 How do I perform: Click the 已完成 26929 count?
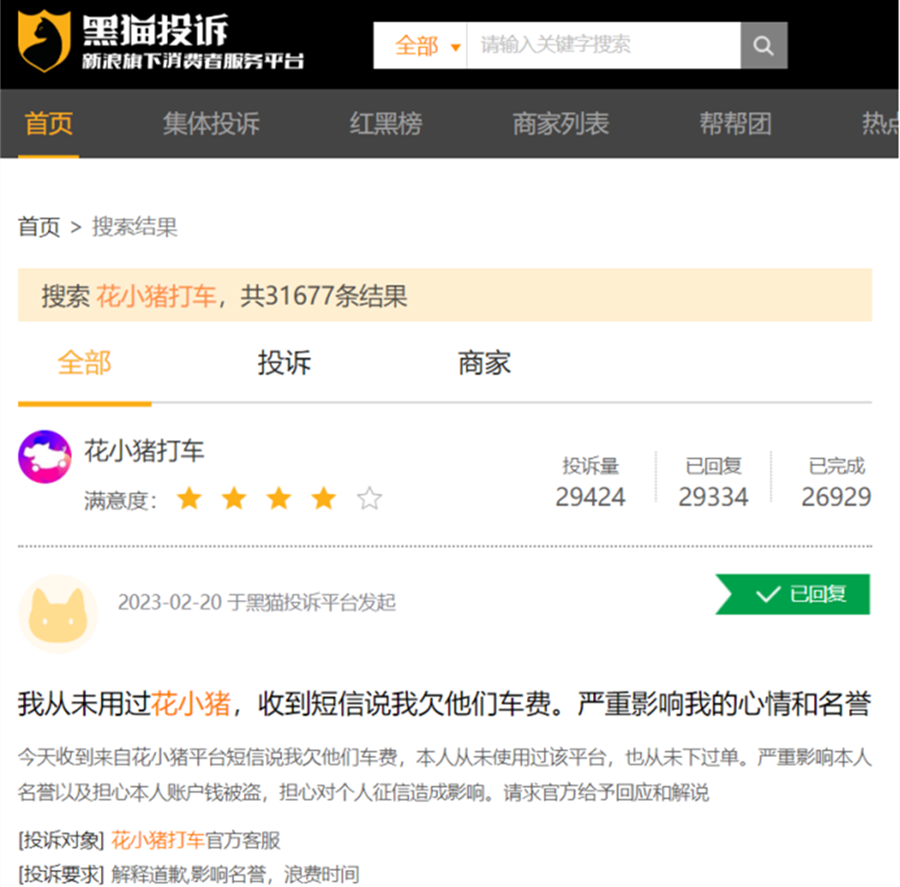tap(836, 482)
